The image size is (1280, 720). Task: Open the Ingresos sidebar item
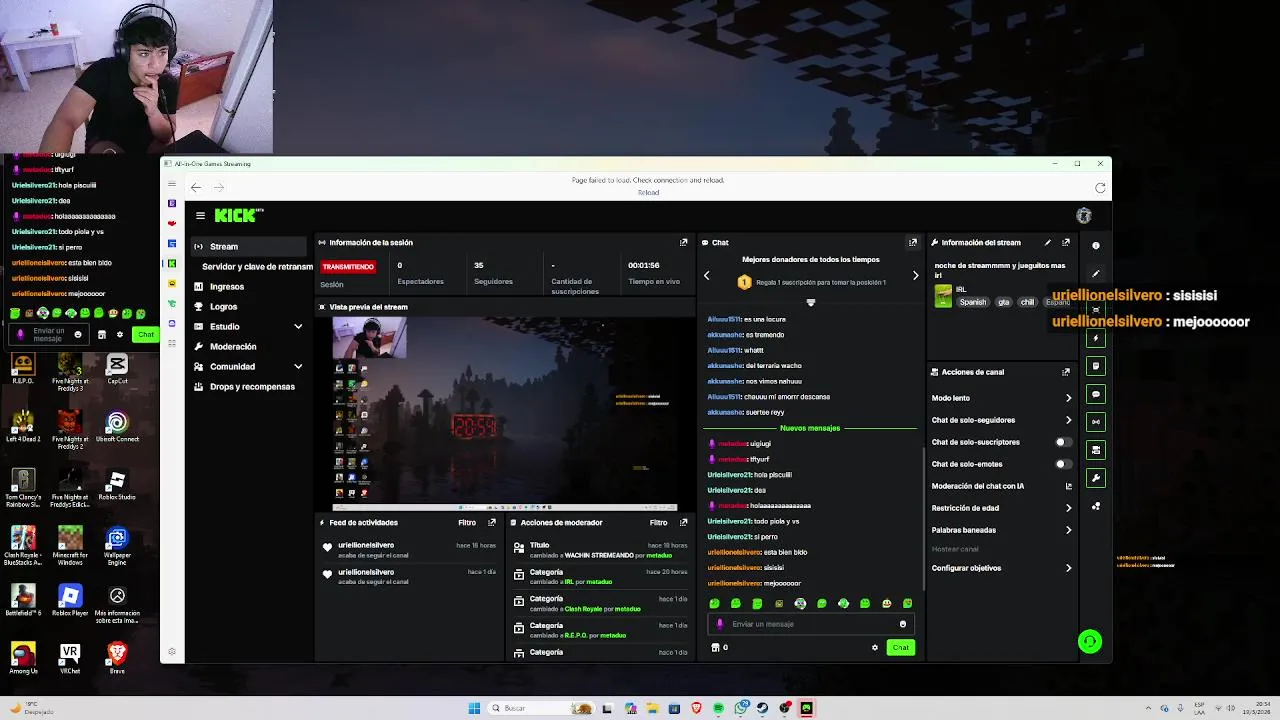pos(248,286)
